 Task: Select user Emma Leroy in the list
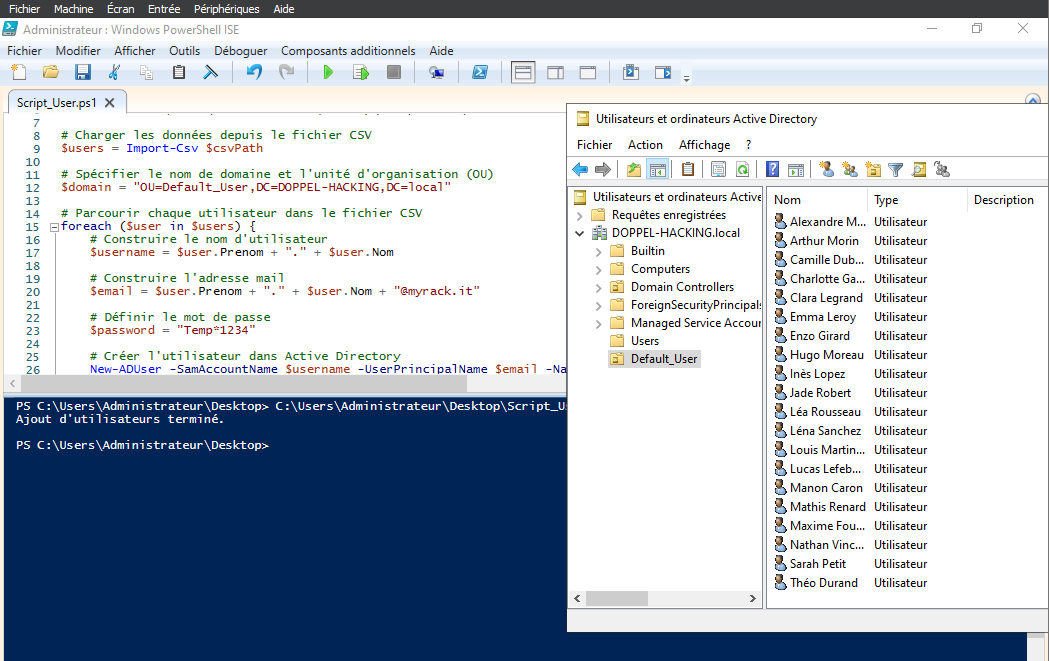[823, 317]
